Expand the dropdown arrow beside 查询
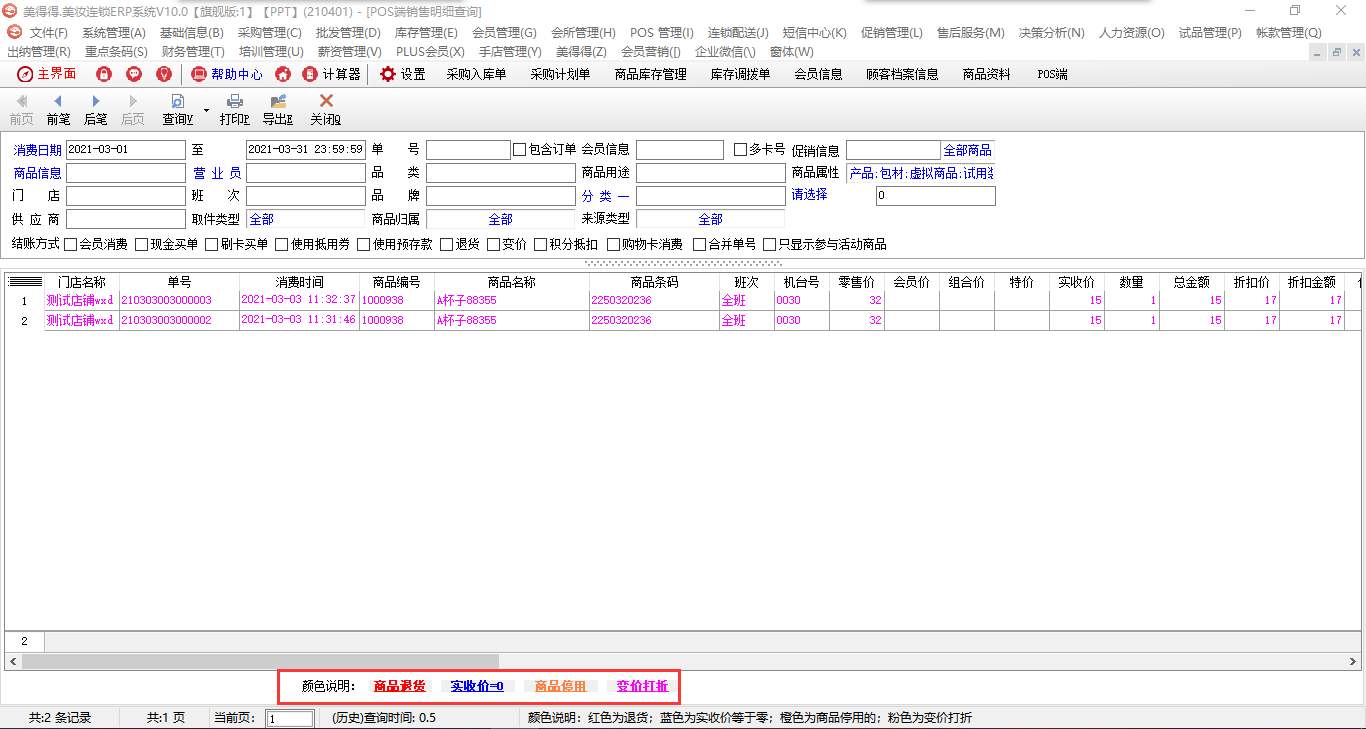The width and height of the screenshot is (1366, 729). pyautogui.click(x=206, y=110)
